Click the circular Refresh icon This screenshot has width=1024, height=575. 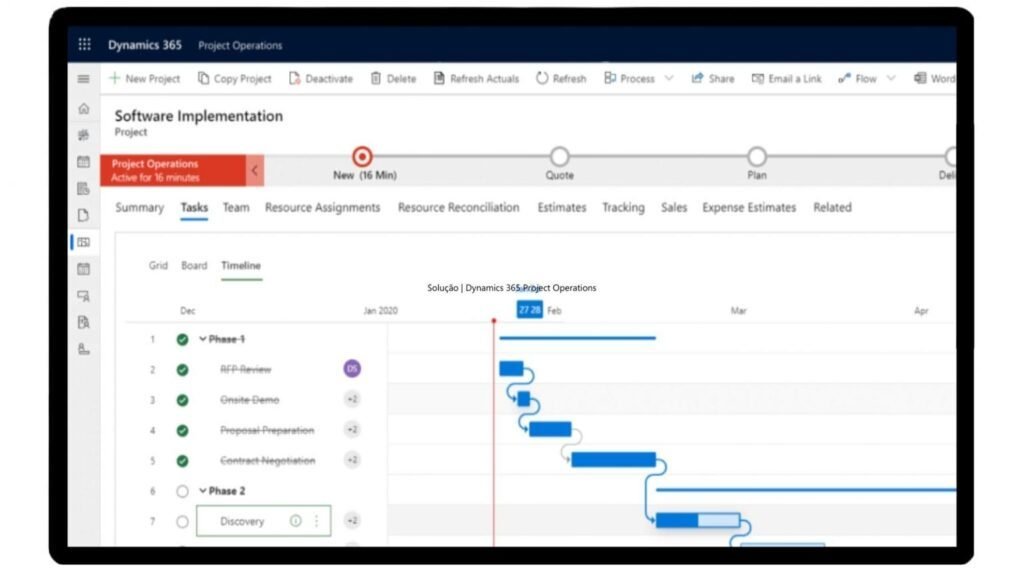(542, 78)
